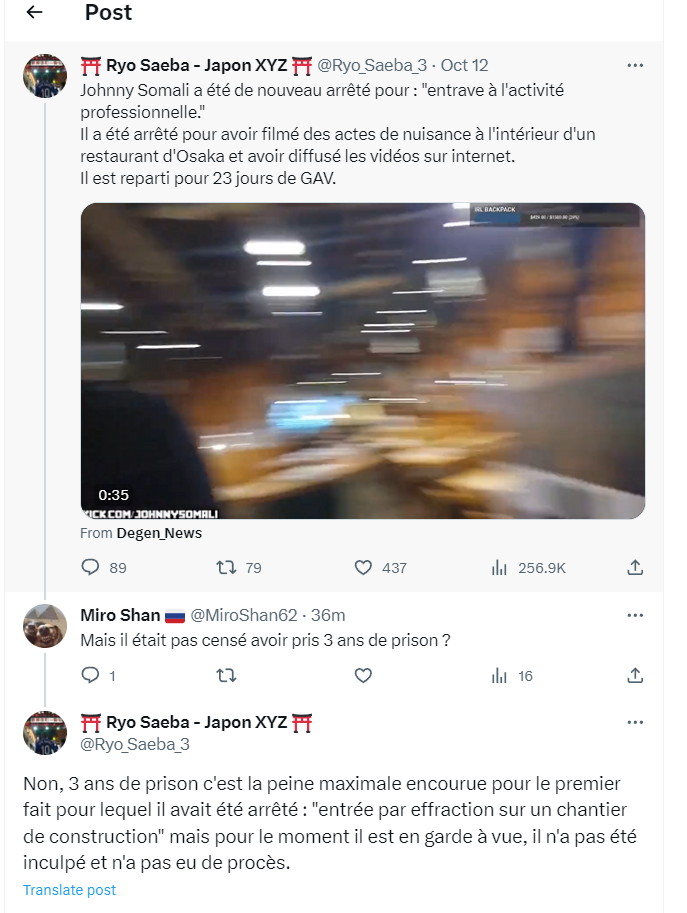Image resolution: width=687 pixels, height=913 pixels.
Task: Open the Oct 12 post timestamp
Action: pos(465,66)
